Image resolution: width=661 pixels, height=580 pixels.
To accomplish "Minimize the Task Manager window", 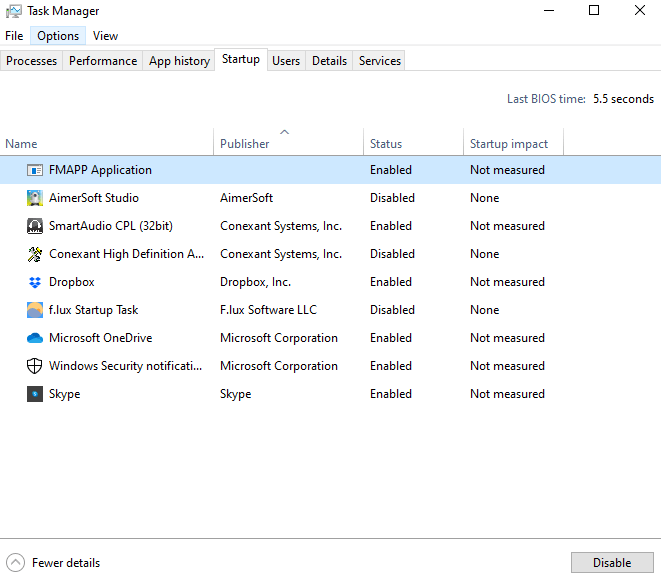I will [x=549, y=10].
